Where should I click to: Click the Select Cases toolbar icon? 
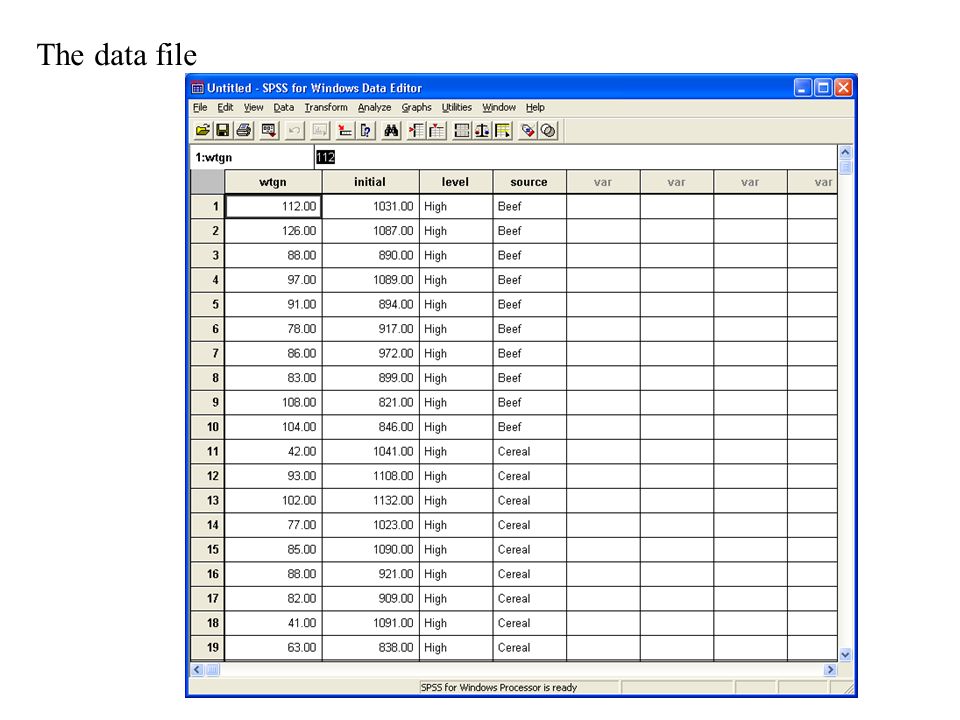503,130
